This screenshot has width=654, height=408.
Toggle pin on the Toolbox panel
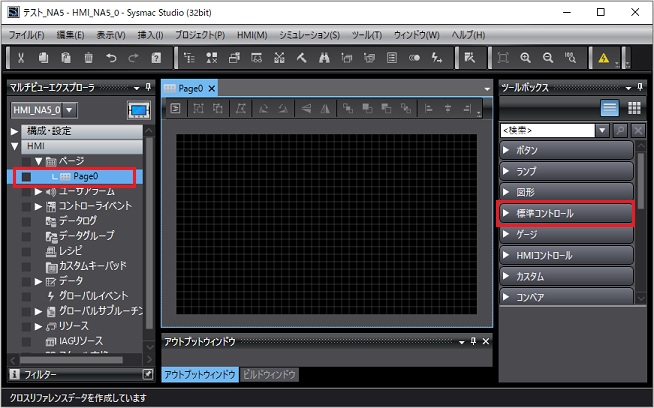640,87
